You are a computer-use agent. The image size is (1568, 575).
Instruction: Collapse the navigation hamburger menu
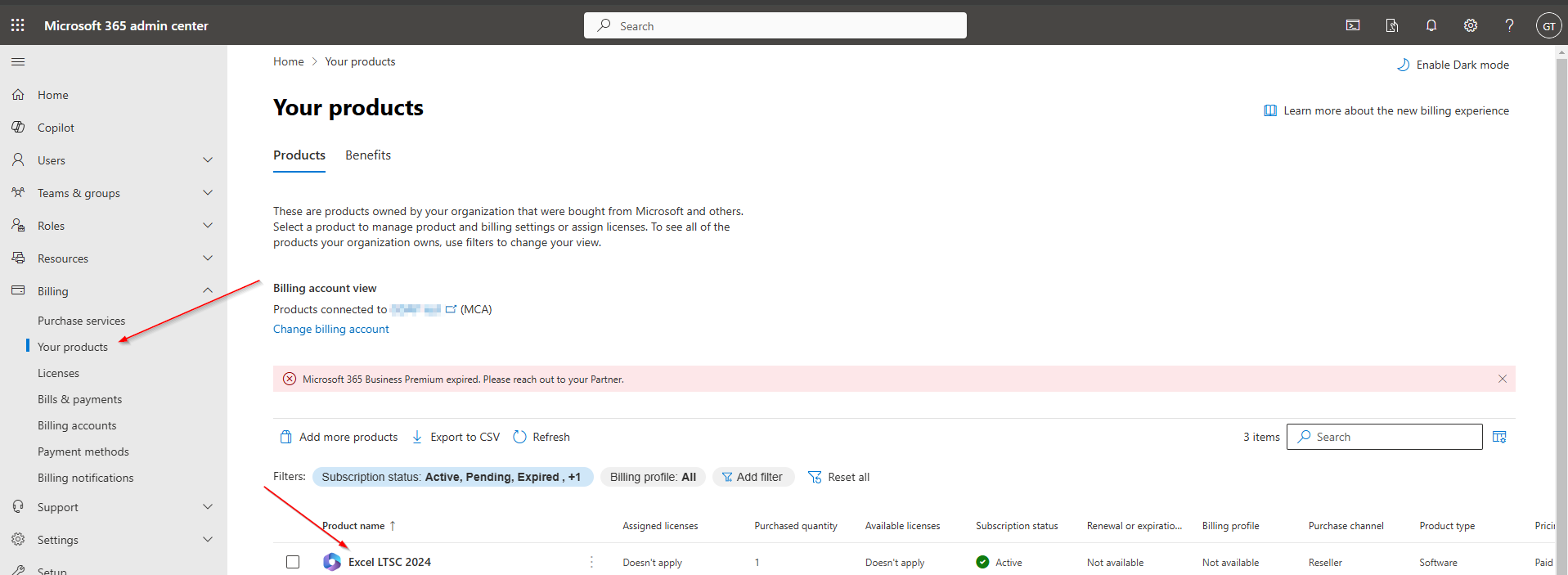point(18,61)
